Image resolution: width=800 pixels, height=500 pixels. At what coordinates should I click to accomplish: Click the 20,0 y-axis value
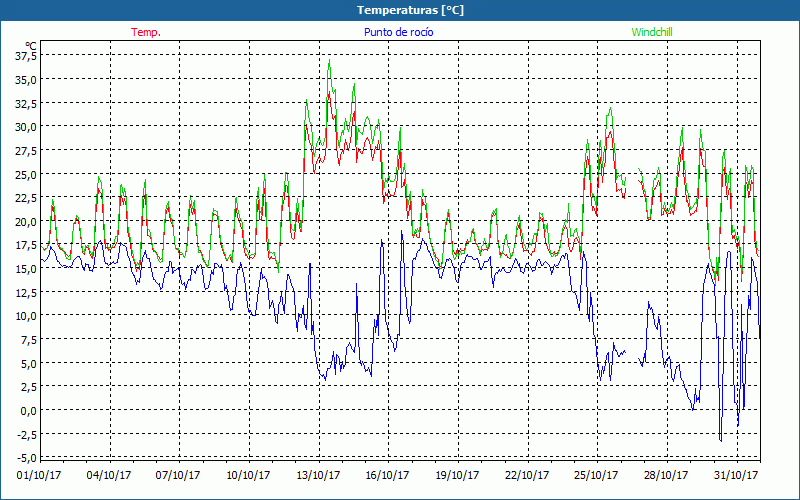26,221
